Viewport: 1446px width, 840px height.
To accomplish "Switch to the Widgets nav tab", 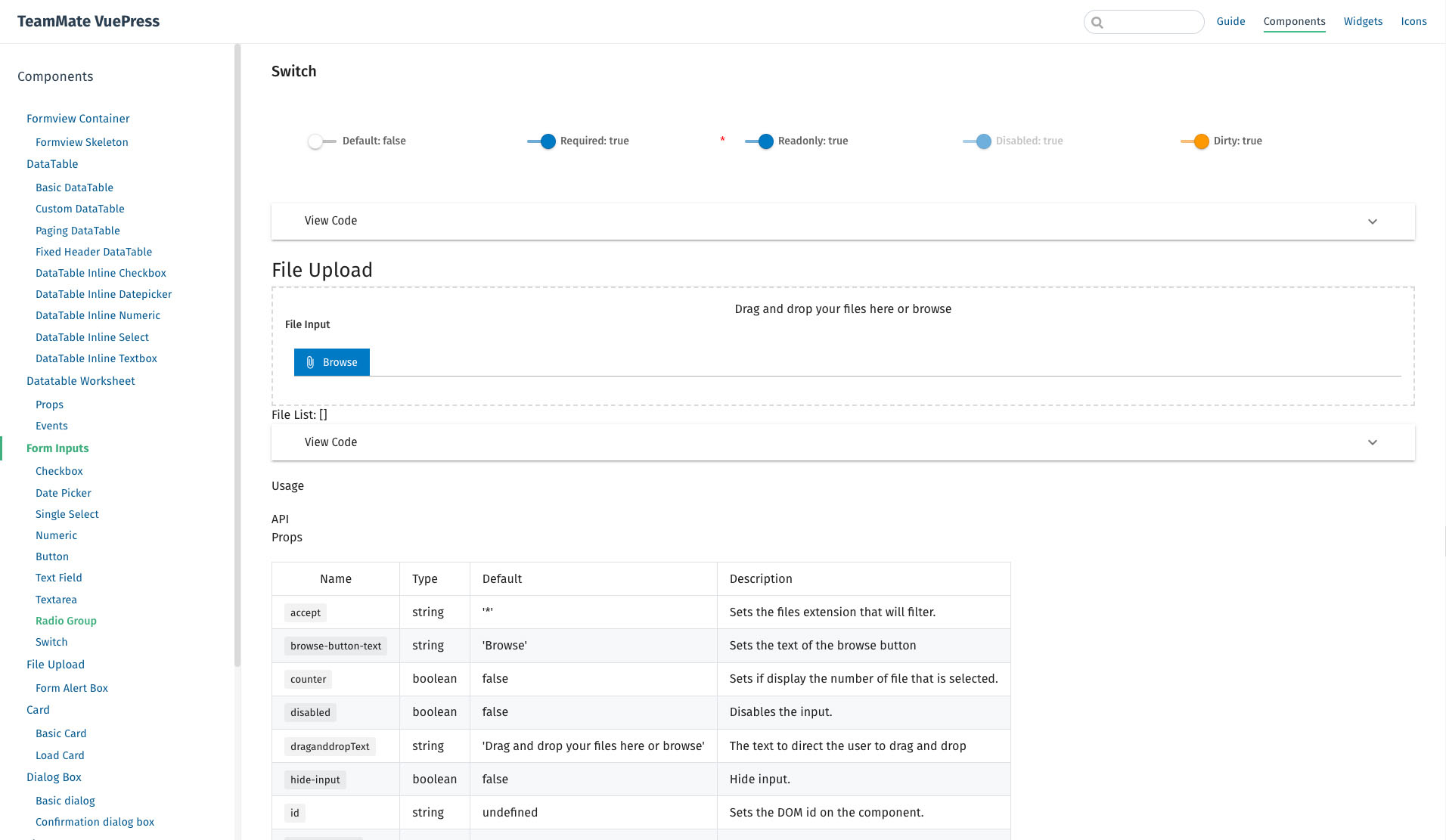I will pos(1363,21).
